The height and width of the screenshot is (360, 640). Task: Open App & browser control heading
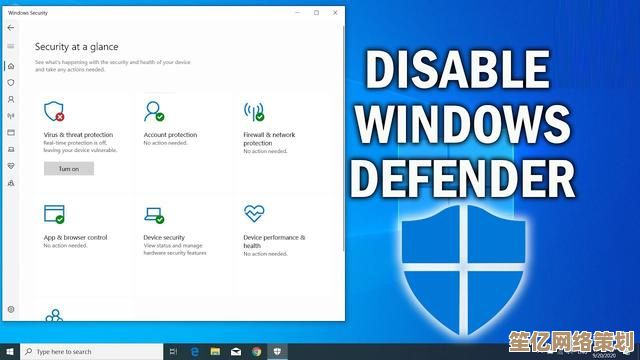point(75,238)
